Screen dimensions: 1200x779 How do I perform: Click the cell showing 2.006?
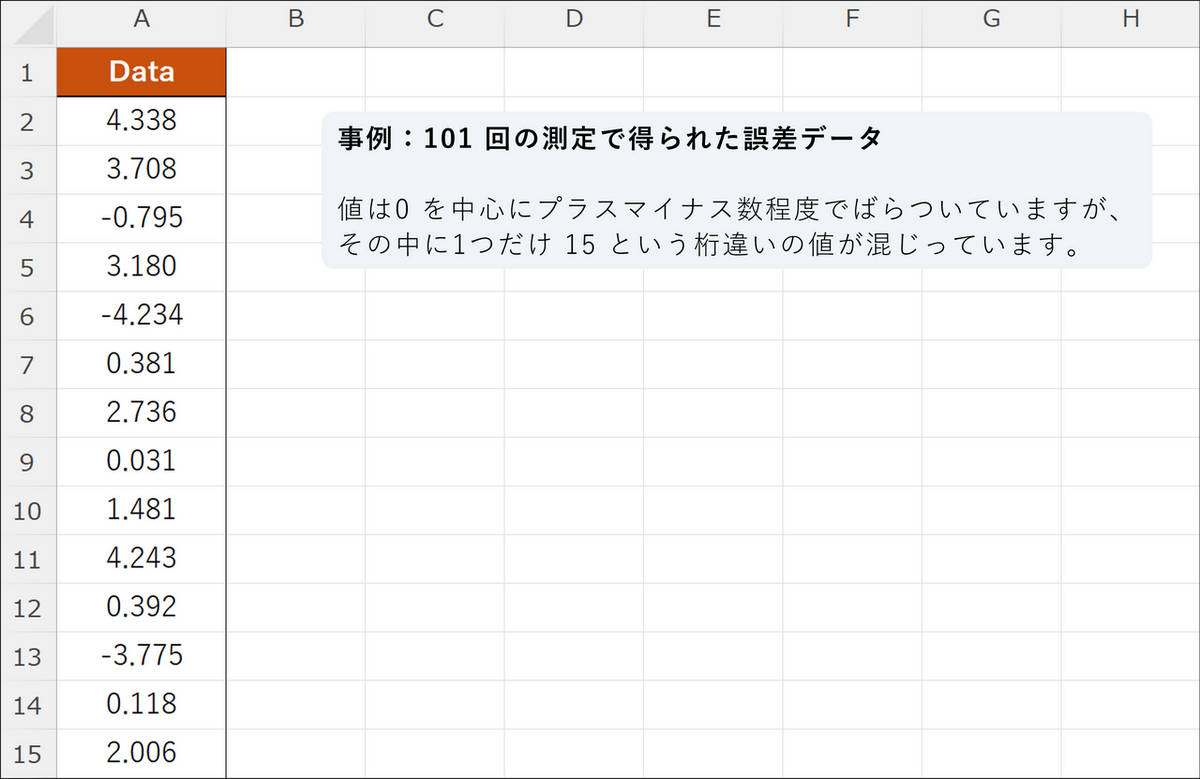coord(141,752)
